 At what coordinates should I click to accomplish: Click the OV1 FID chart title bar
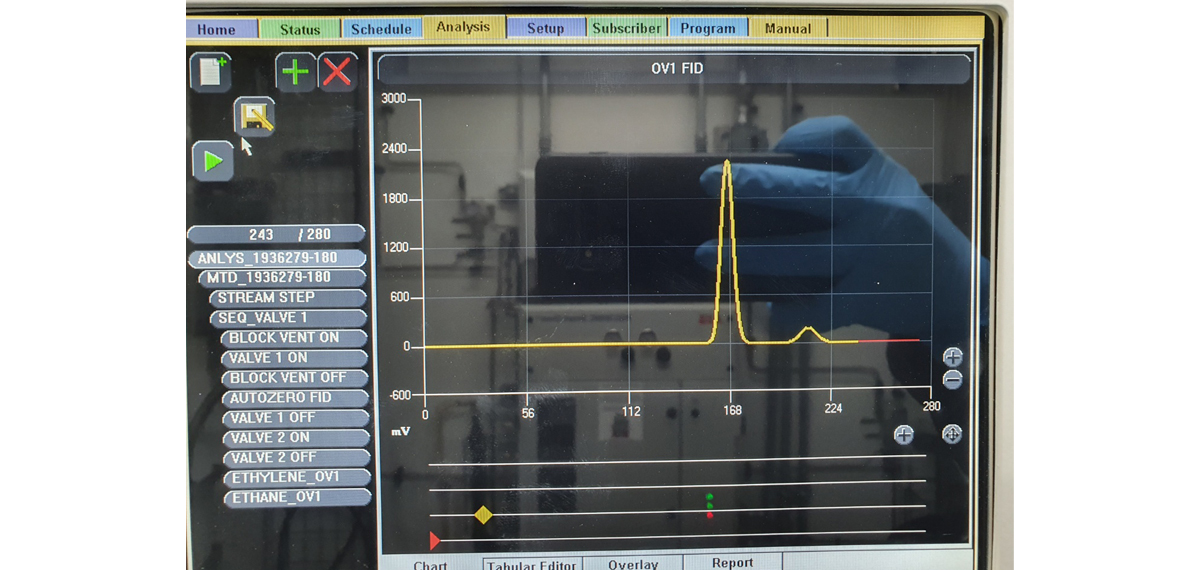tap(674, 69)
